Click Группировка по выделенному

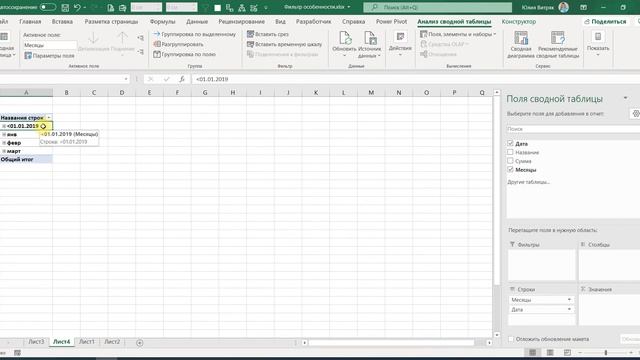(x=194, y=34)
